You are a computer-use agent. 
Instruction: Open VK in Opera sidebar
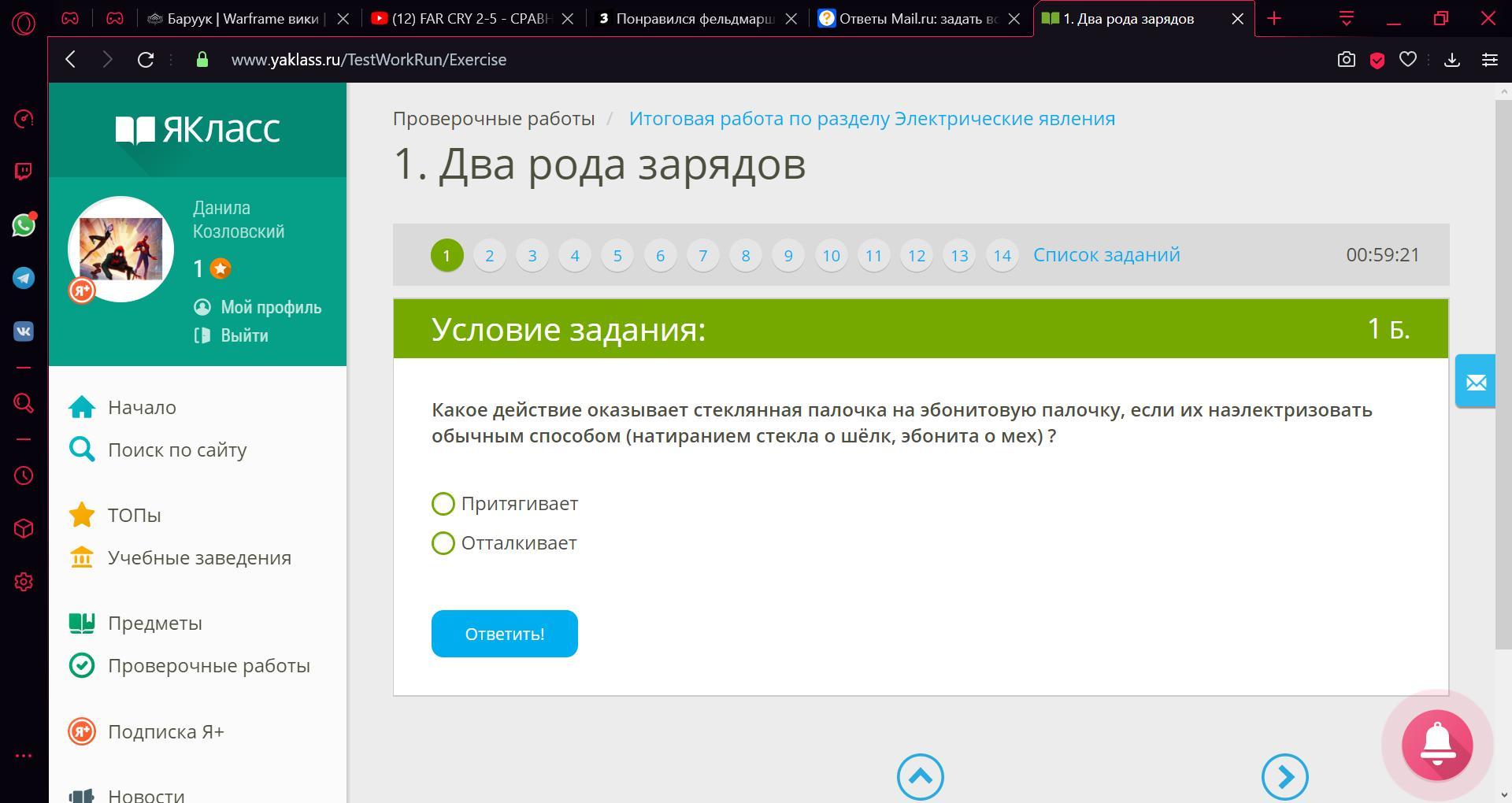point(24,331)
